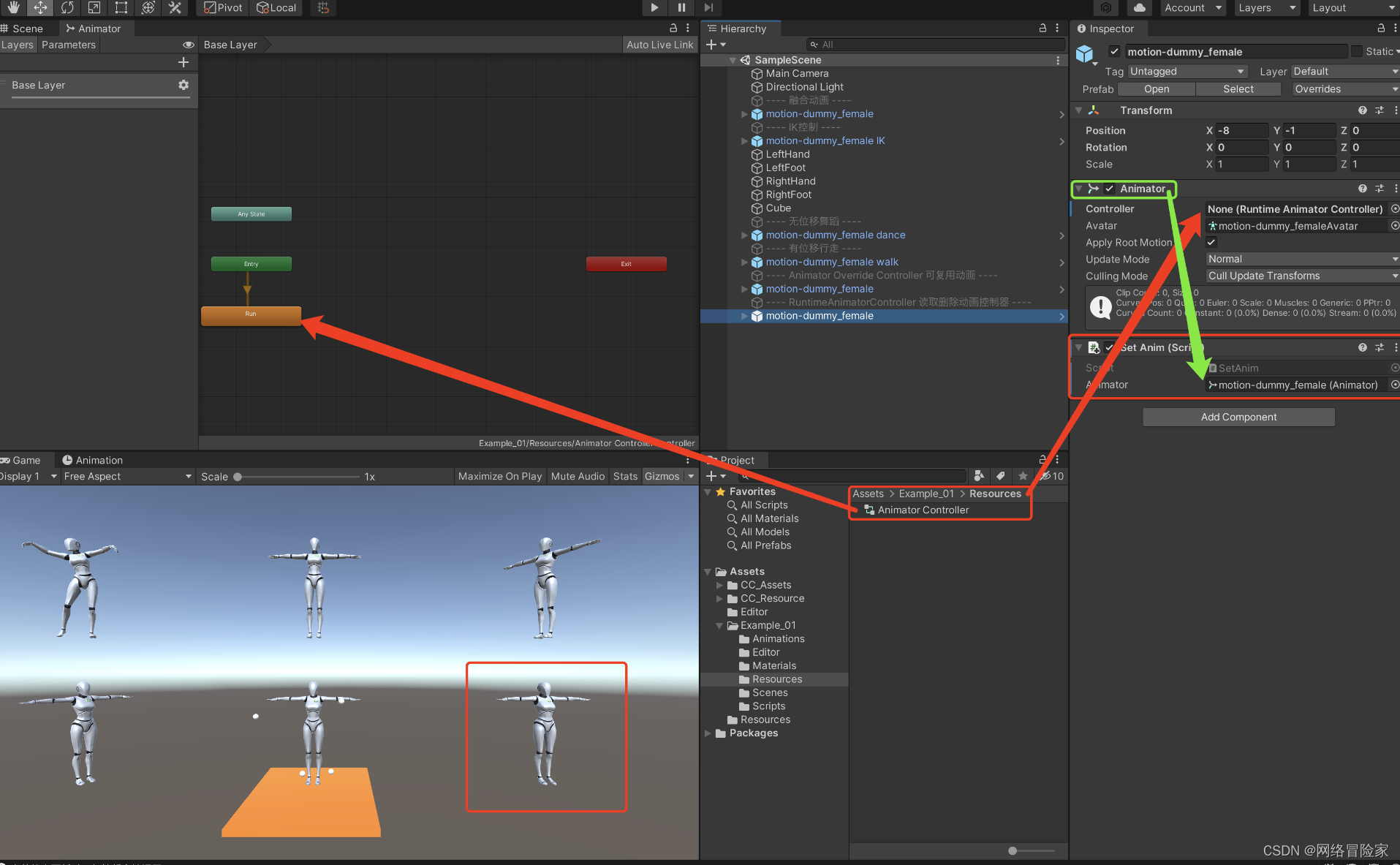
Task: Click the Add Component button
Action: click(x=1238, y=417)
